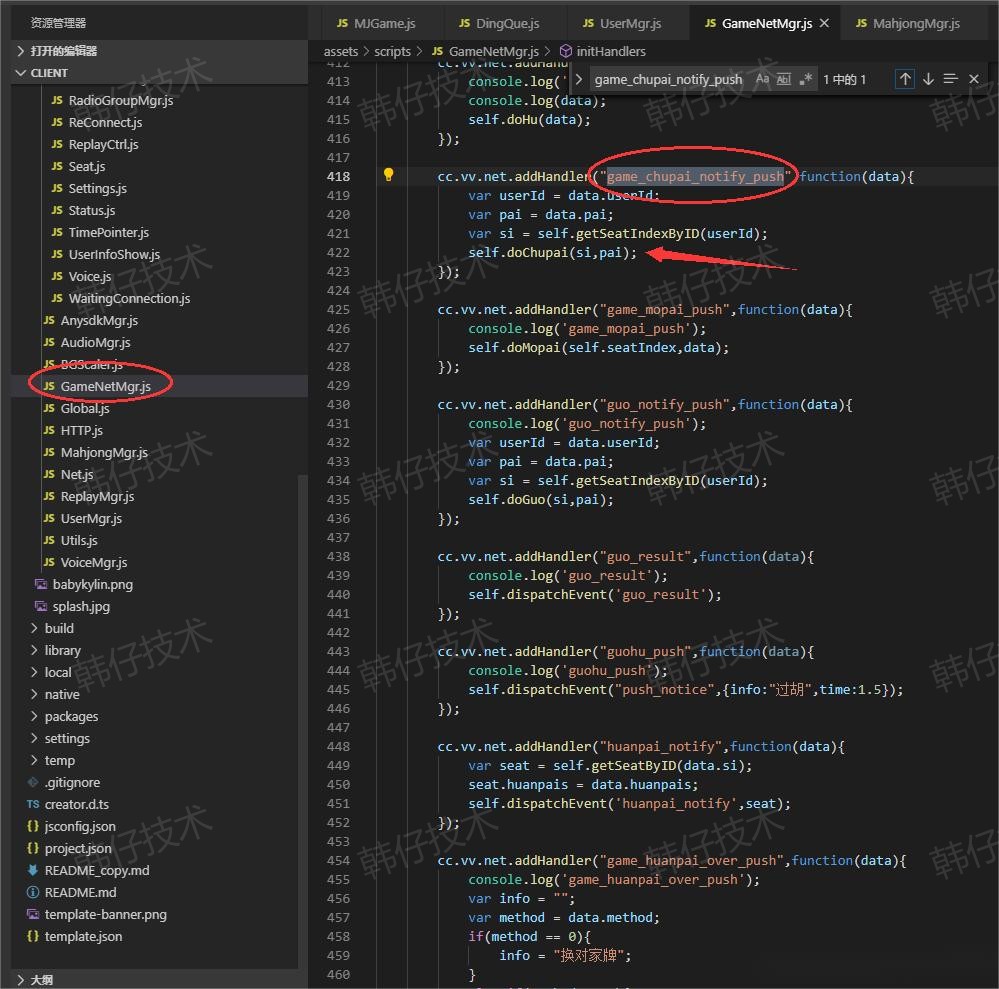The width and height of the screenshot is (999, 989).
Task: Open ReplayMgr.js file
Action: [x=97, y=496]
